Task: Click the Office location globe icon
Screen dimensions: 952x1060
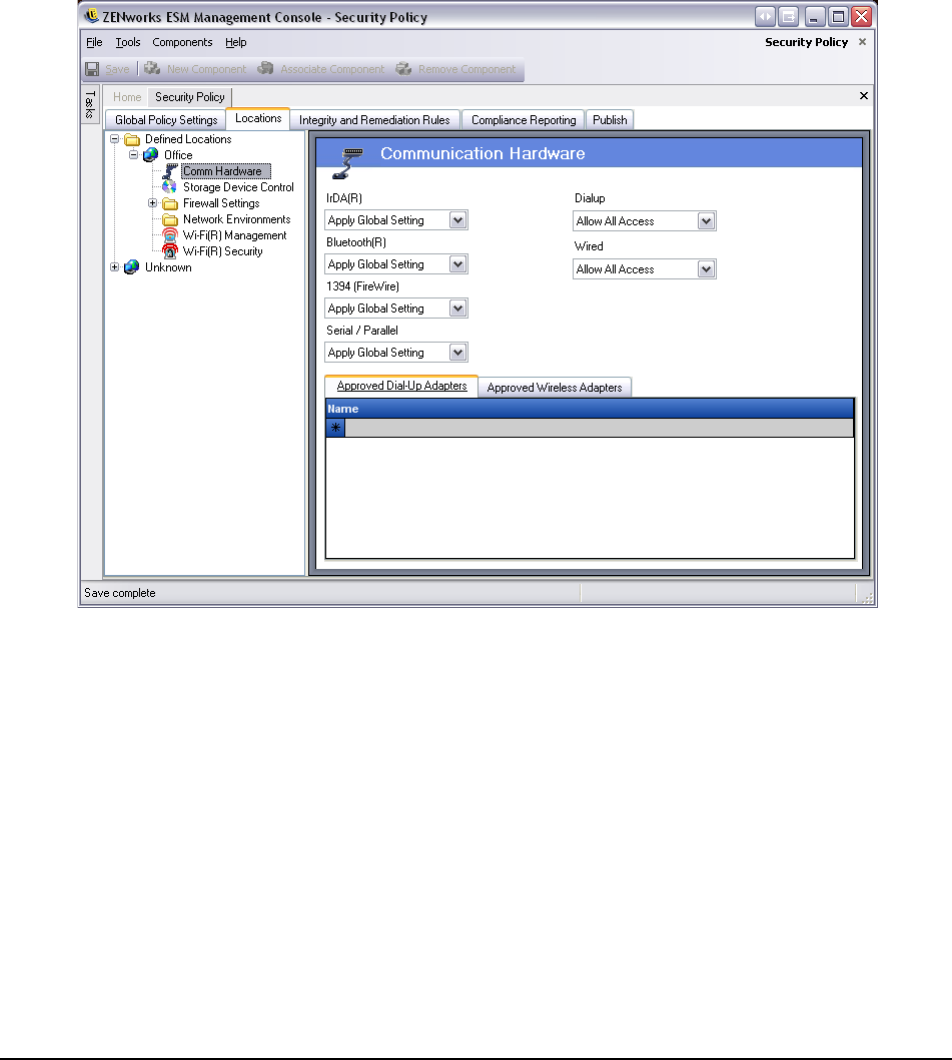Action: (151, 155)
